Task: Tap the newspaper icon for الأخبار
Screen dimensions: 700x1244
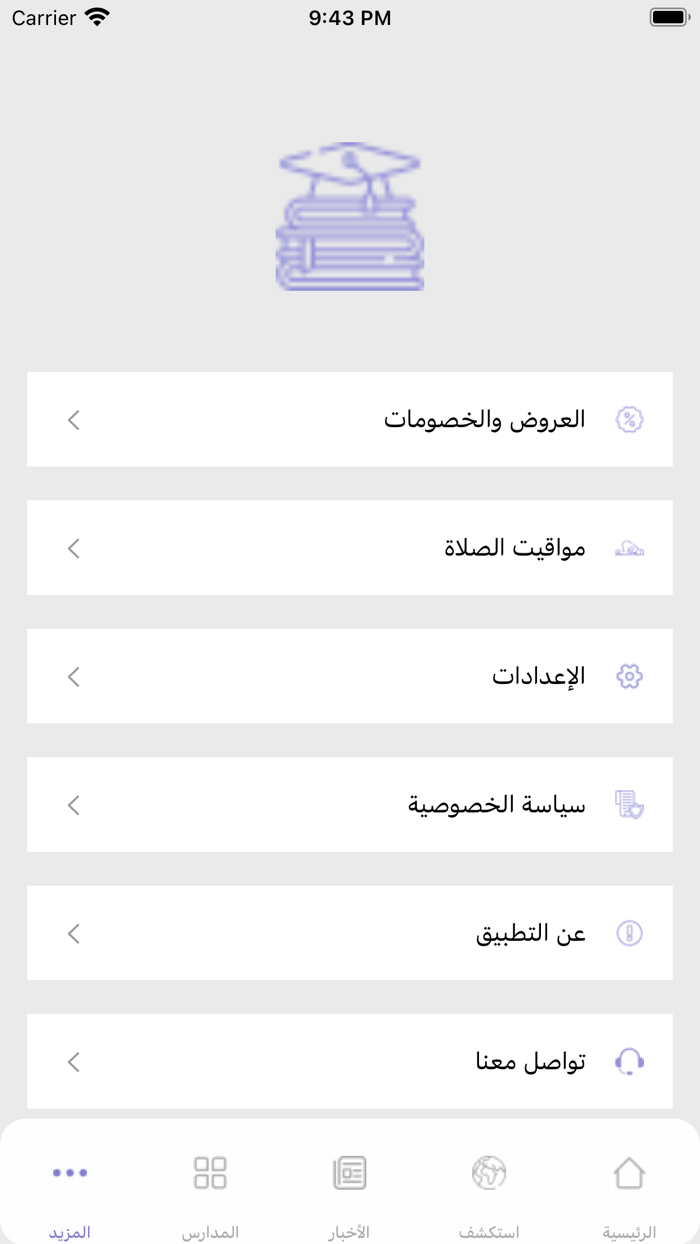Action: pyautogui.click(x=349, y=1172)
